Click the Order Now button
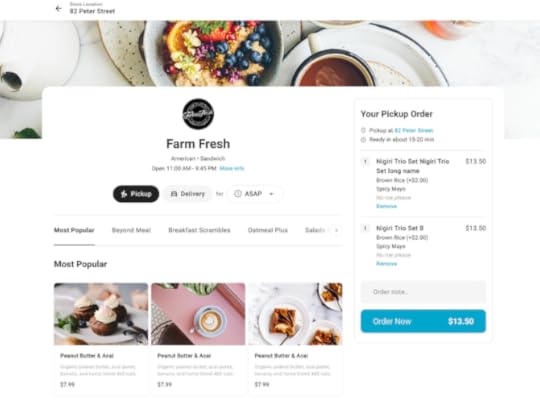Screen dimensions: 540x403 coord(423,321)
